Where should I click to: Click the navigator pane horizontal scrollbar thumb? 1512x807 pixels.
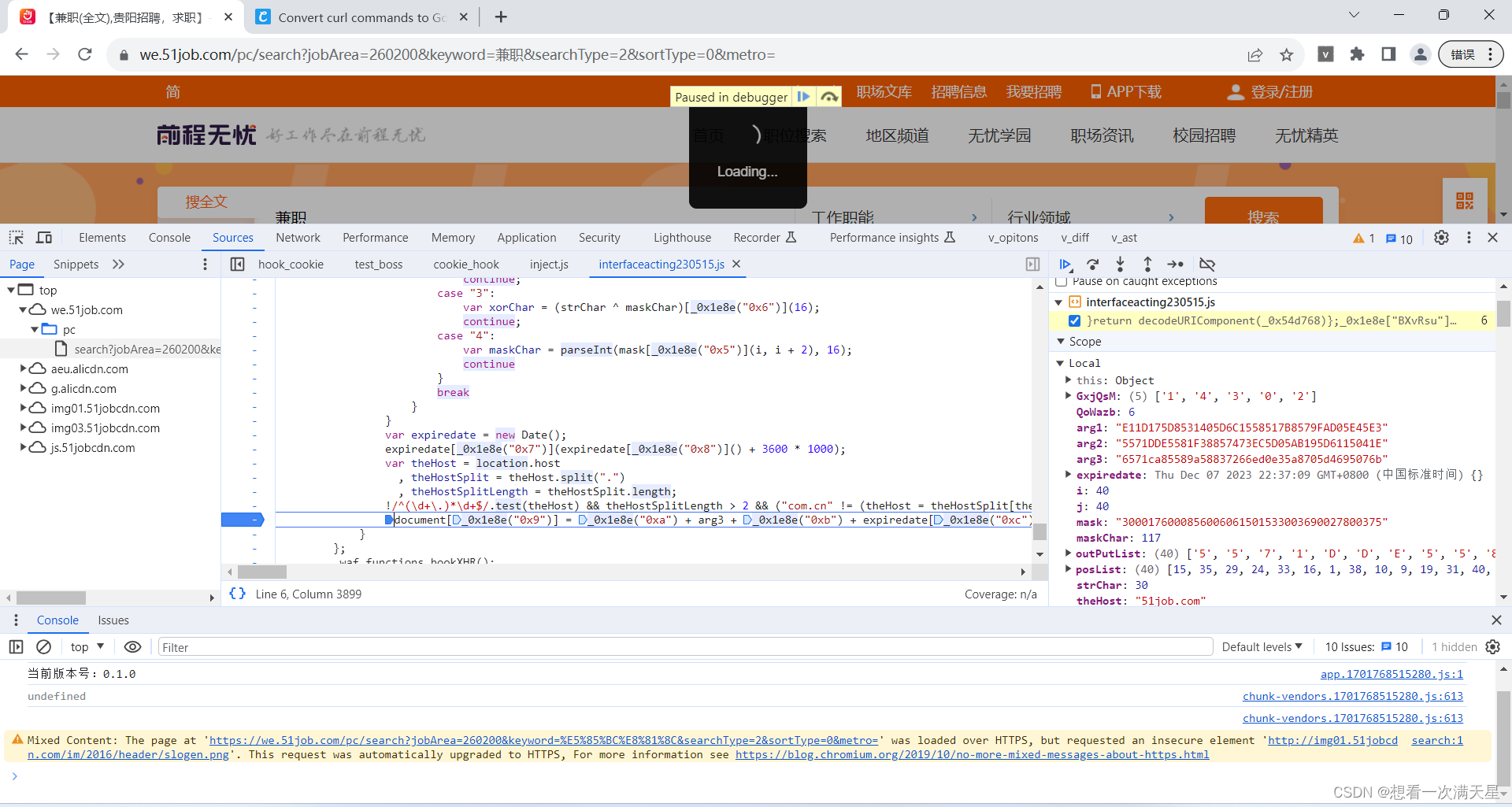pyautogui.click(x=50, y=598)
